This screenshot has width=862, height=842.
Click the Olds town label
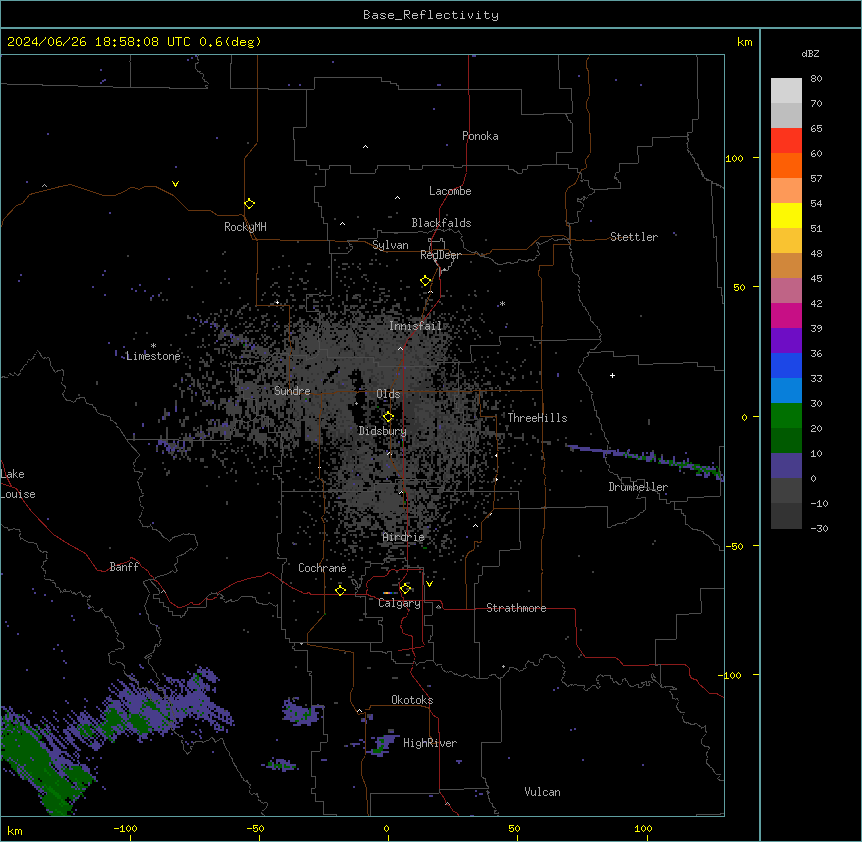(388, 394)
